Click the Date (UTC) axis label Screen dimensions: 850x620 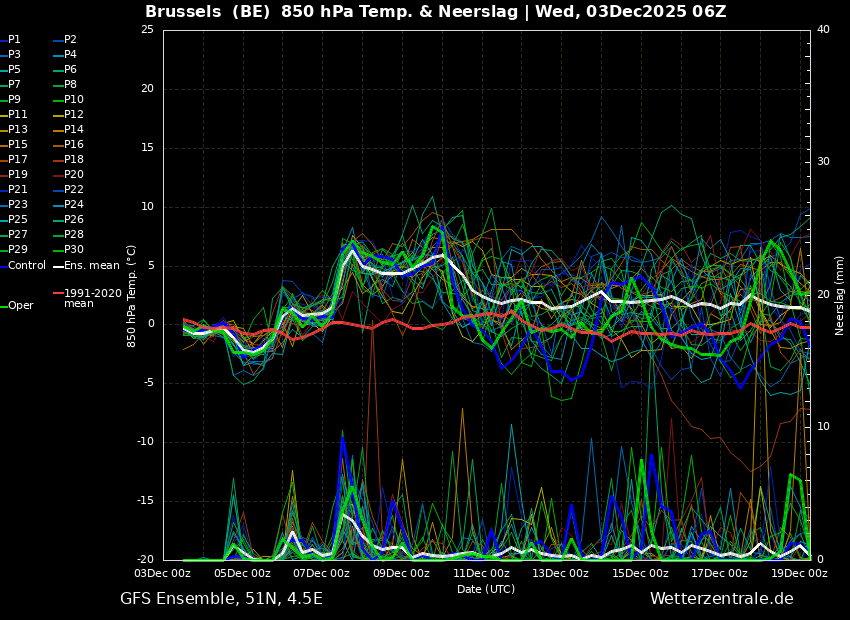click(x=486, y=589)
